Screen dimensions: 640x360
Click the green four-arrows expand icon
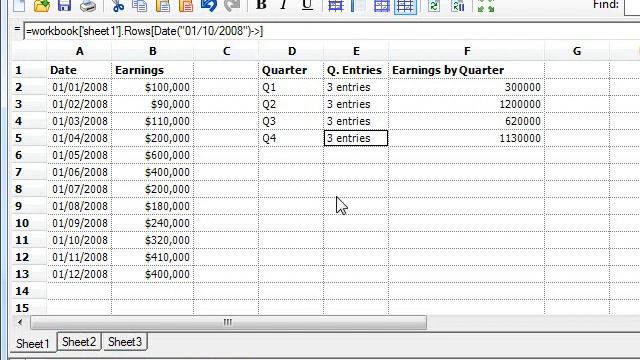[486, 6]
